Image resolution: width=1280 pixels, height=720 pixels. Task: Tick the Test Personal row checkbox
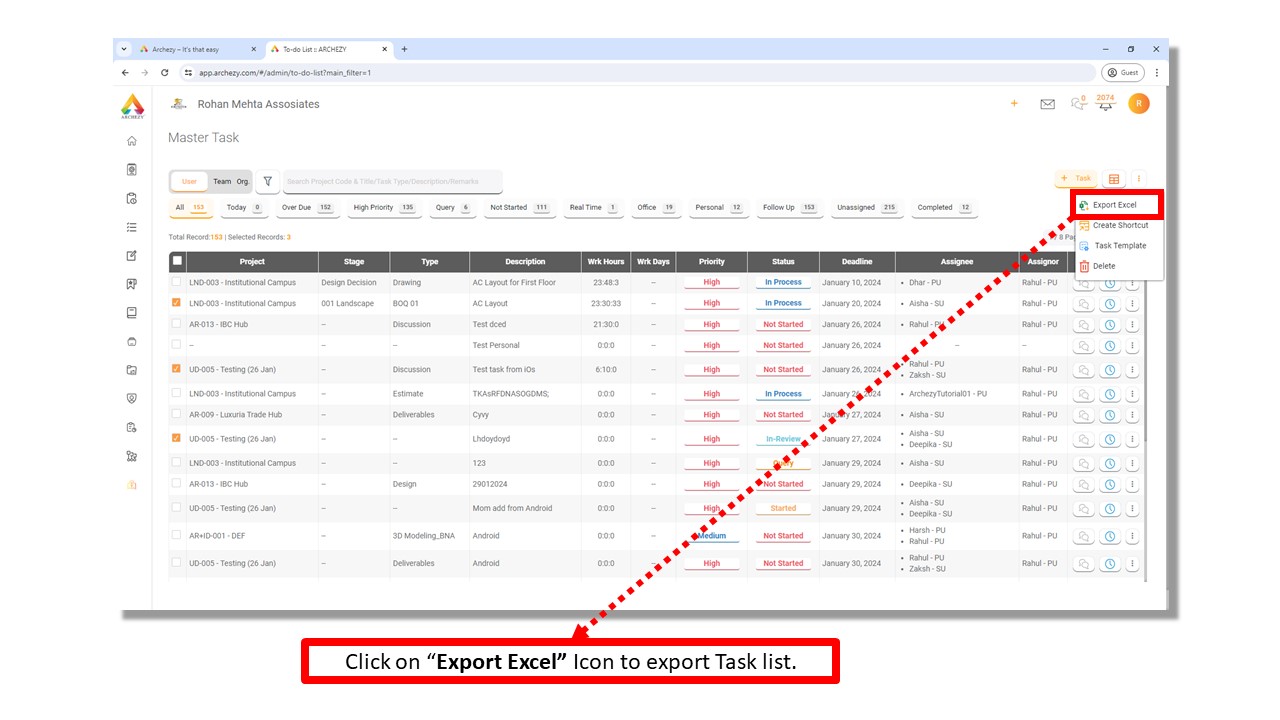click(x=177, y=345)
